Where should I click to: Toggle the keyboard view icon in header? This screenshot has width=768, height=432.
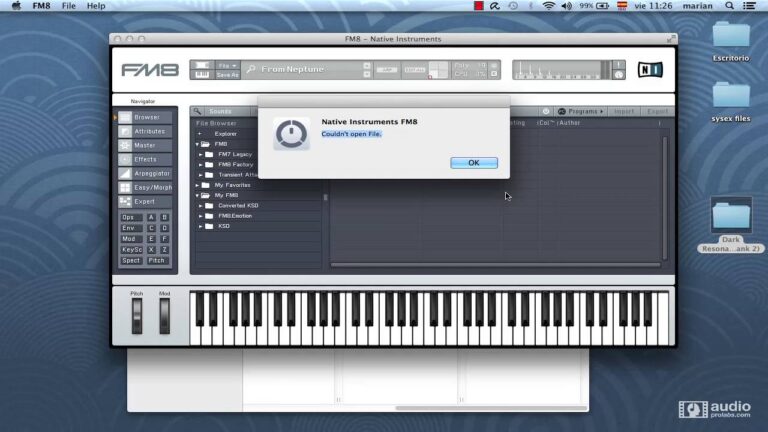(202, 75)
